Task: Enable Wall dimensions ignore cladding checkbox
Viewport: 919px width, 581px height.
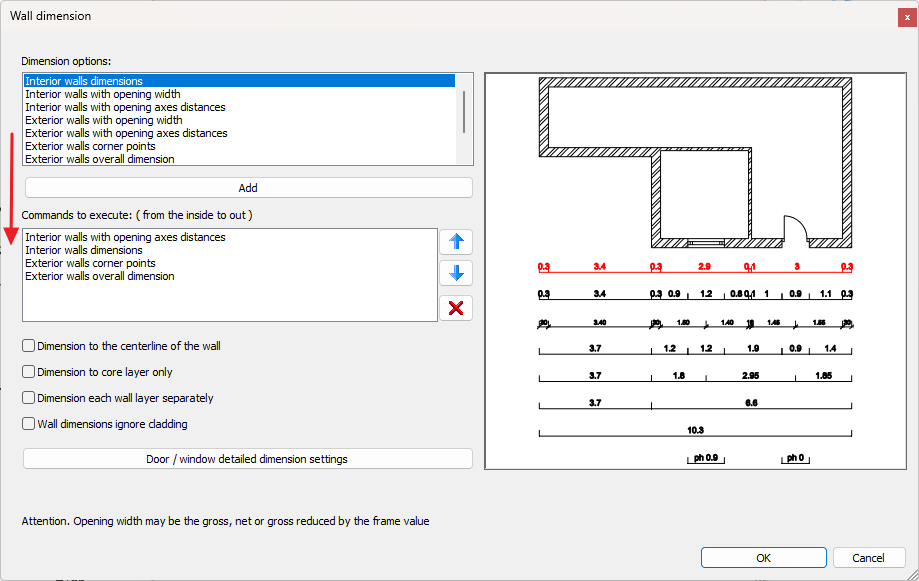Action: tap(29, 424)
